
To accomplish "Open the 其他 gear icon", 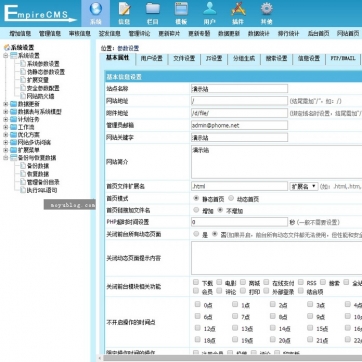I will [267, 9].
